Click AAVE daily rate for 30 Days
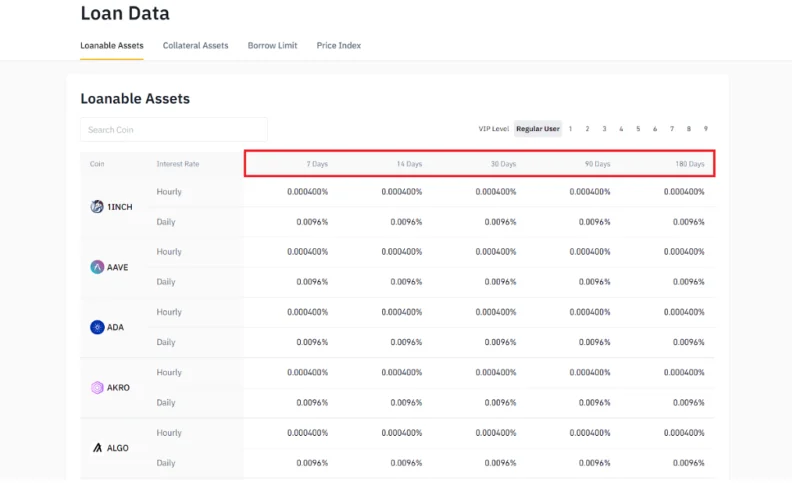 pyautogui.click(x=500, y=282)
